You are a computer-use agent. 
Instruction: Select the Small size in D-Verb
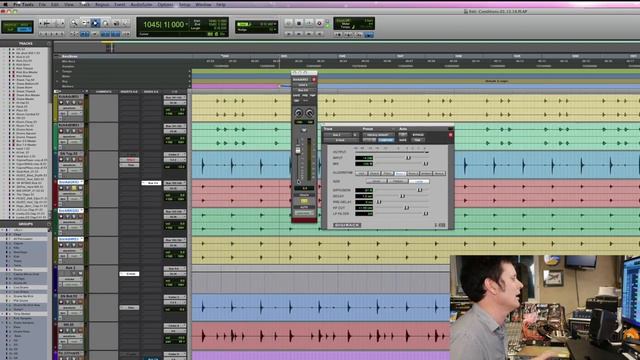376,181
